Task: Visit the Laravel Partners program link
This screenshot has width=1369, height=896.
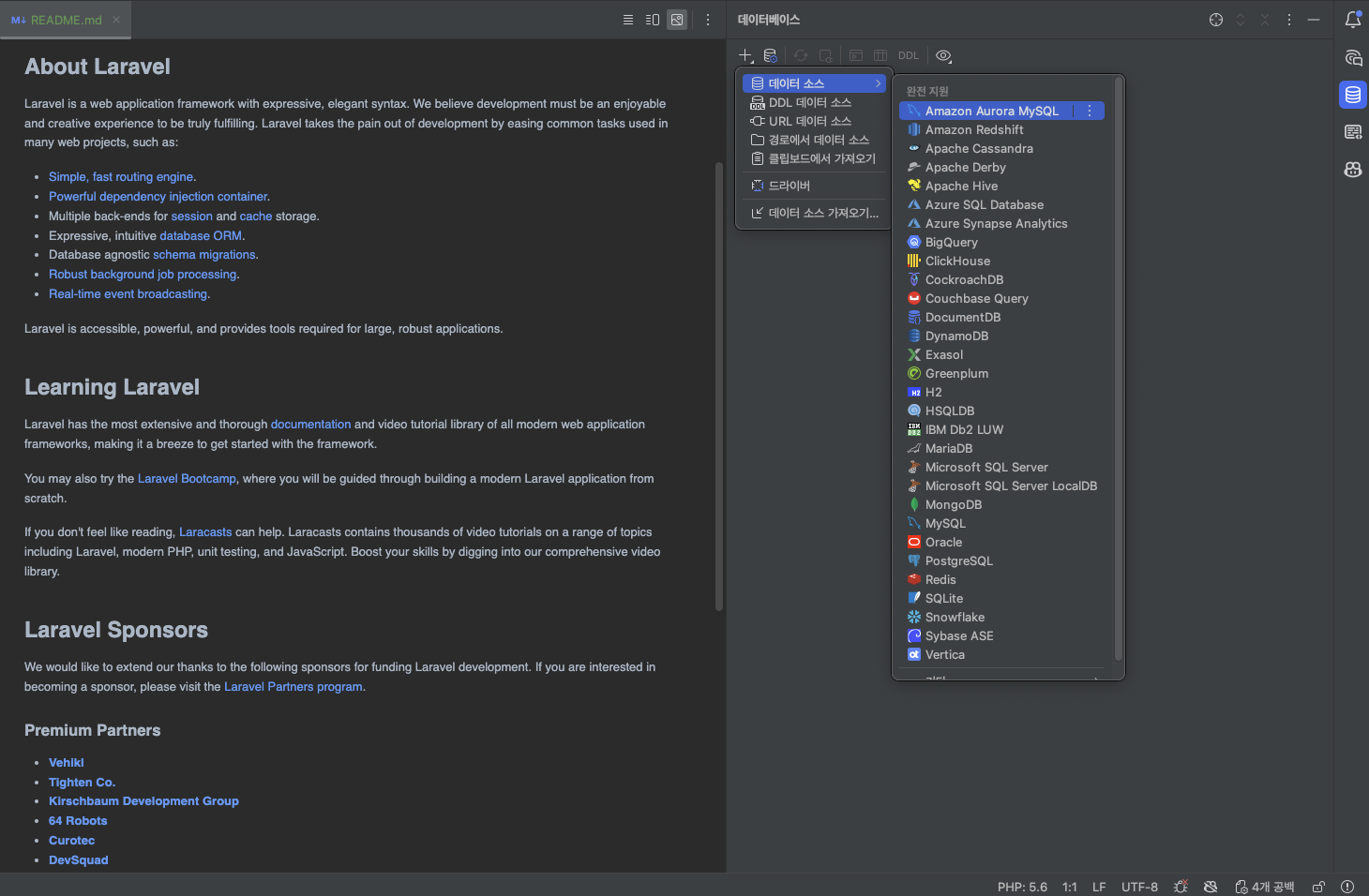Action: pyautogui.click(x=293, y=686)
